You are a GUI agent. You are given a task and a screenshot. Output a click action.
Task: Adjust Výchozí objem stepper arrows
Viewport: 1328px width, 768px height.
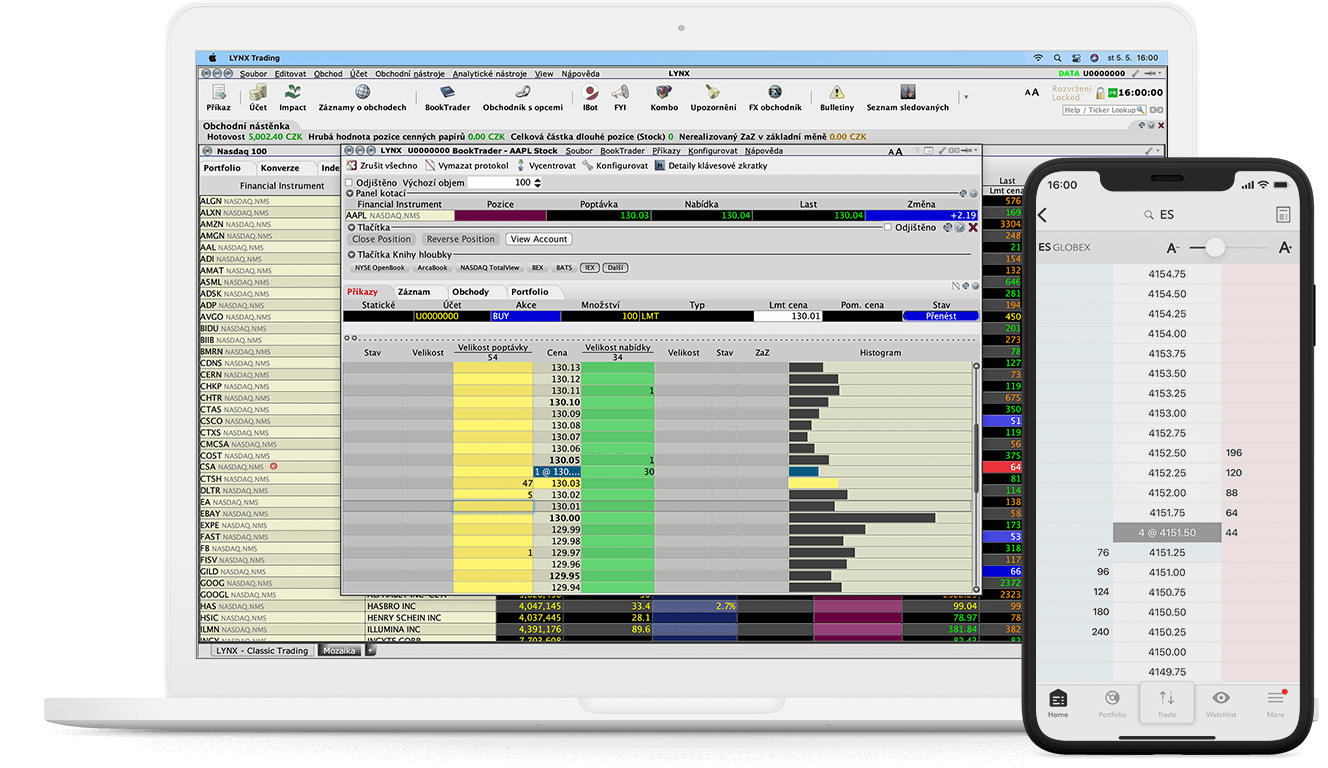click(537, 183)
